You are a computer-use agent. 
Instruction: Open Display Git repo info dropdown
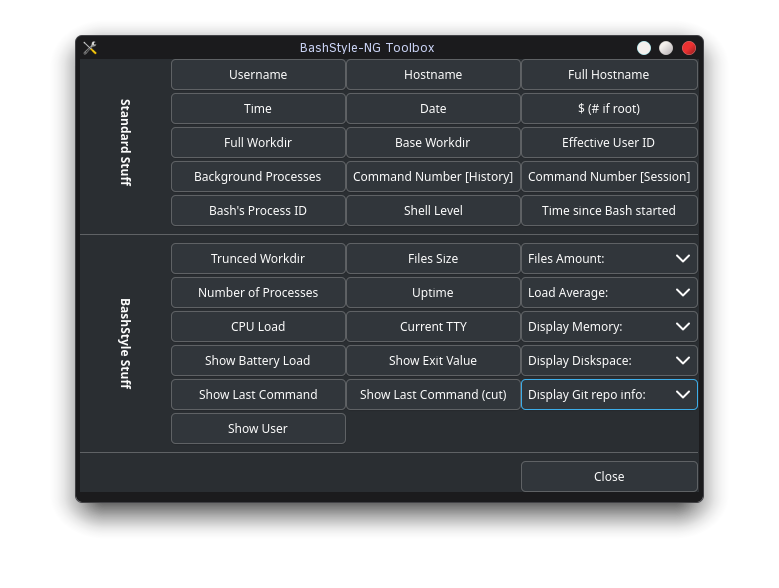(609, 394)
